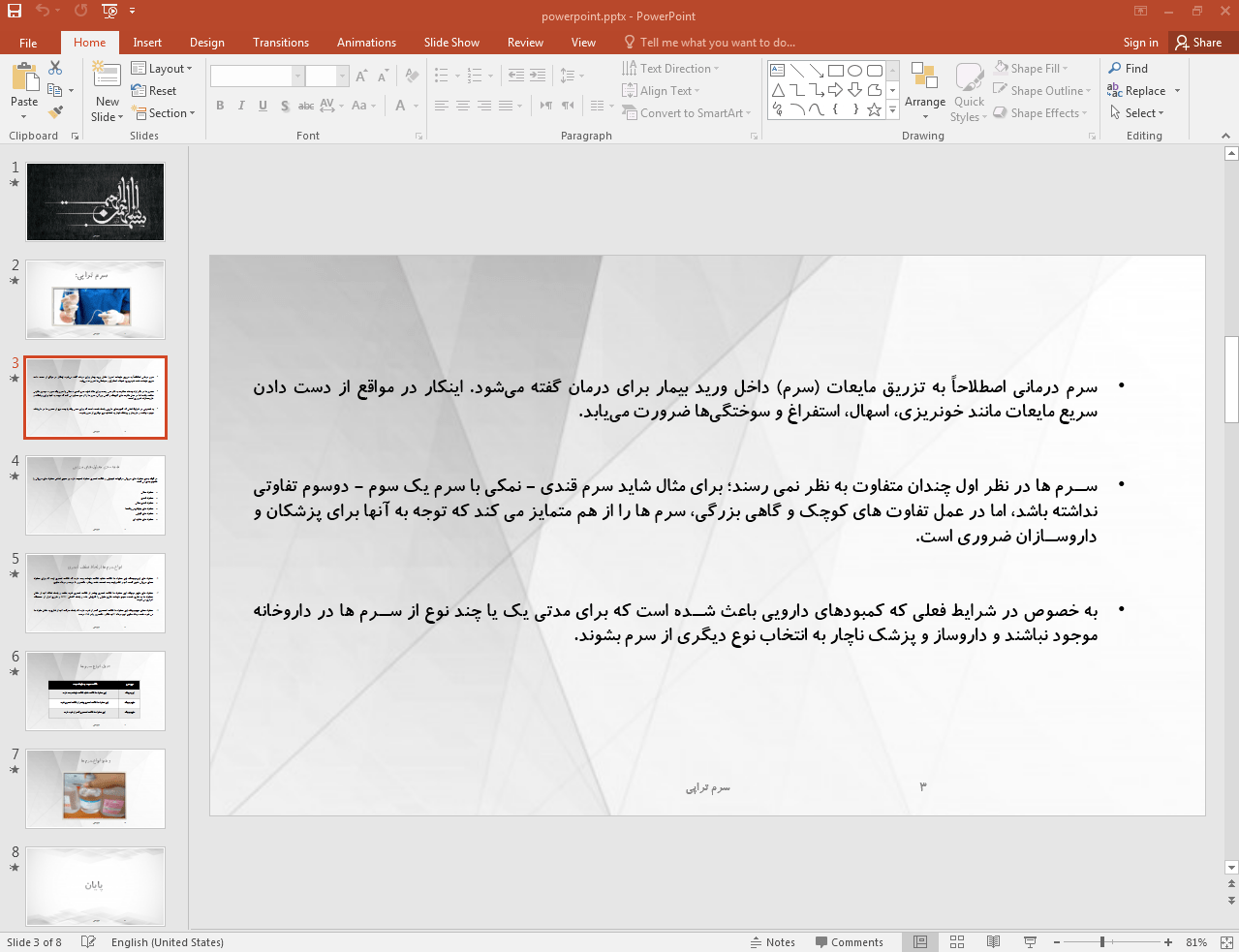This screenshot has width=1239, height=952.
Task: Click the Decrease List Level icon
Action: point(516,76)
